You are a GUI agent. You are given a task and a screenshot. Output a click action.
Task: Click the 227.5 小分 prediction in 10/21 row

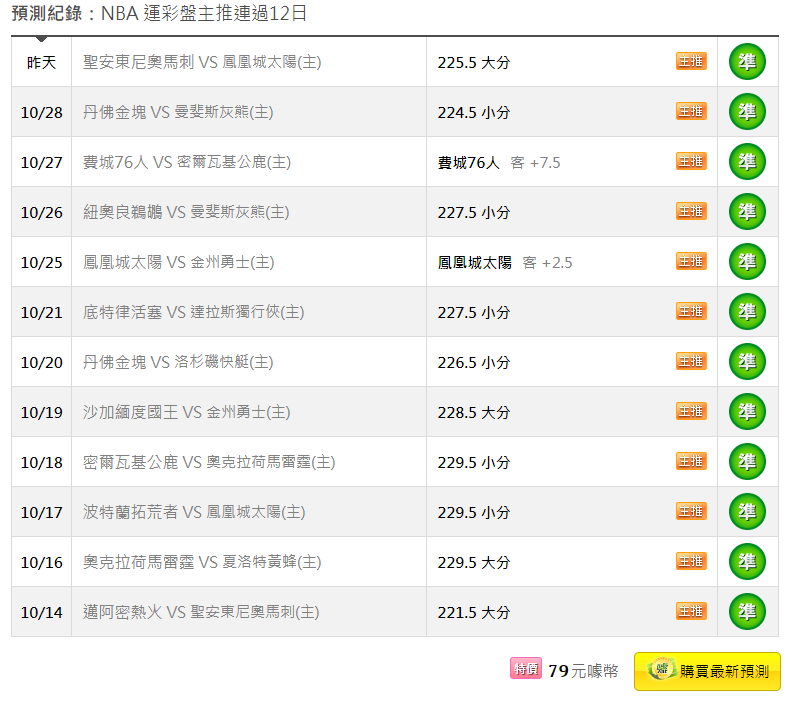(x=474, y=312)
